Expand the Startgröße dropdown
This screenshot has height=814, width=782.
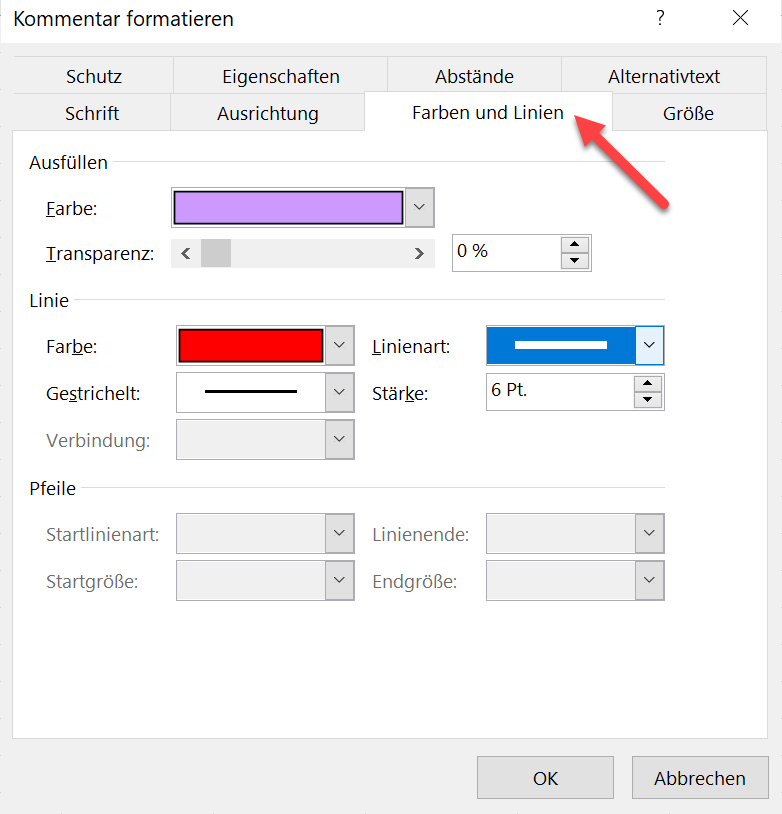tap(340, 580)
